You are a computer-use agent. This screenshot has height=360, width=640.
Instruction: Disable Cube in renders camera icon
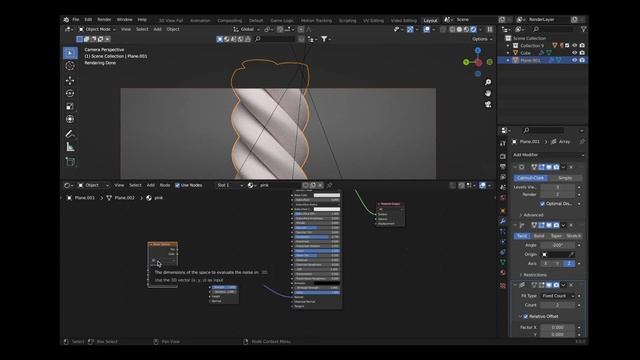[x=582, y=53]
